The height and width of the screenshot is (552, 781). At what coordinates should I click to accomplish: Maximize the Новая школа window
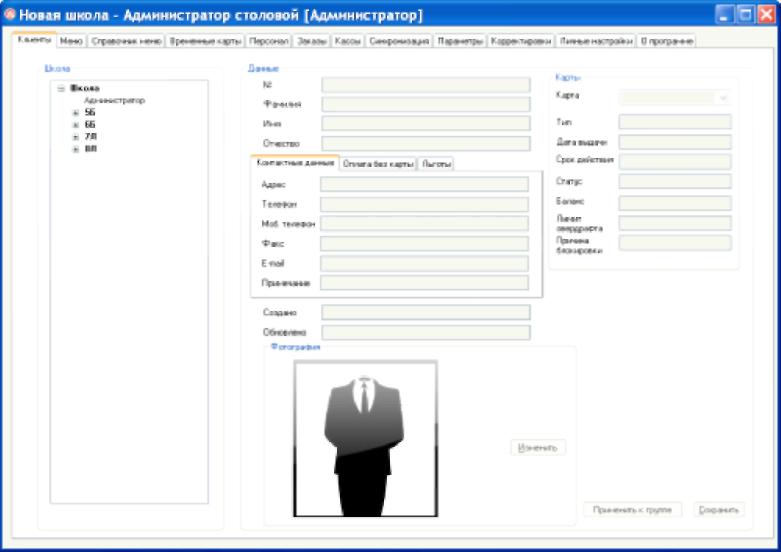pyautogui.click(x=746, y=15)
